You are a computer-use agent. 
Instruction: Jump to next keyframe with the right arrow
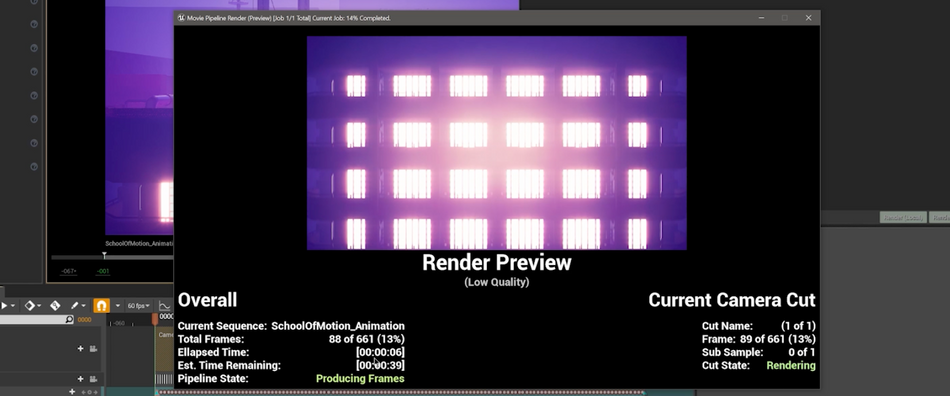[96, 392]
